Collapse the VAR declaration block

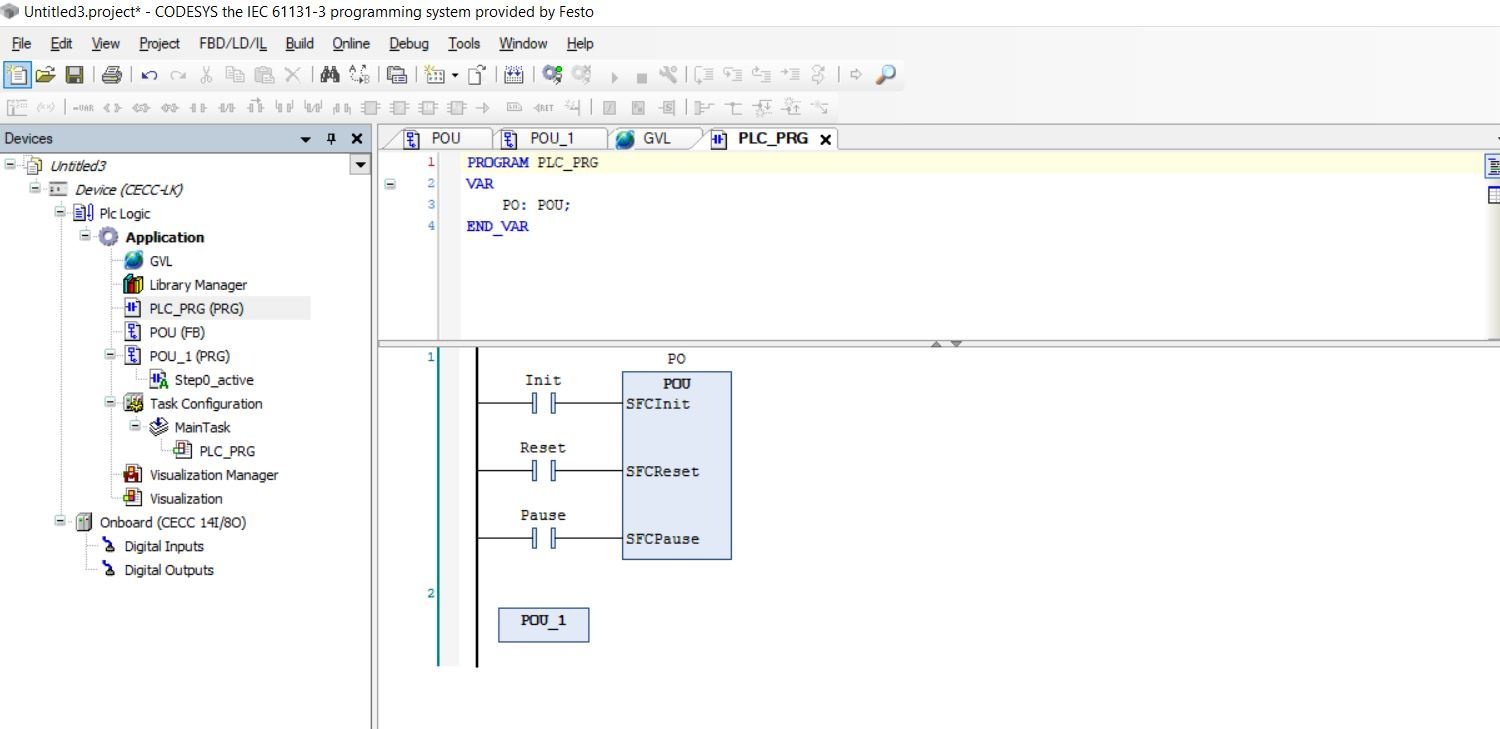pyautogui.click(x=390, y=184)
